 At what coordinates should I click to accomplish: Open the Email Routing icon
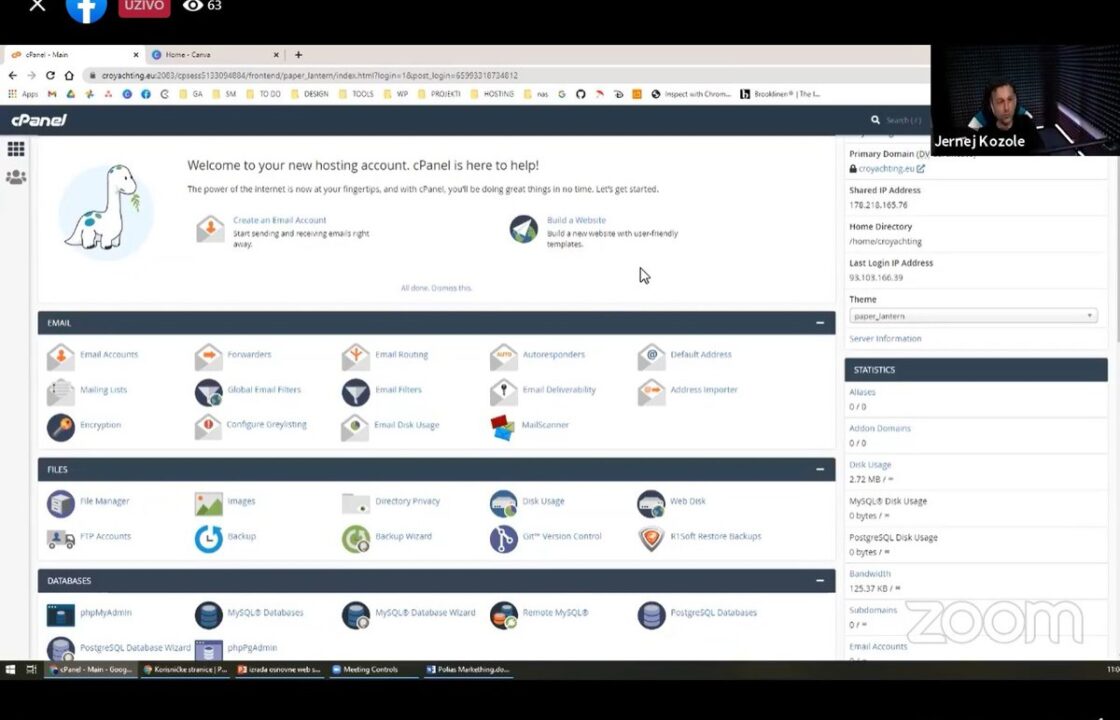click(356, 355)
